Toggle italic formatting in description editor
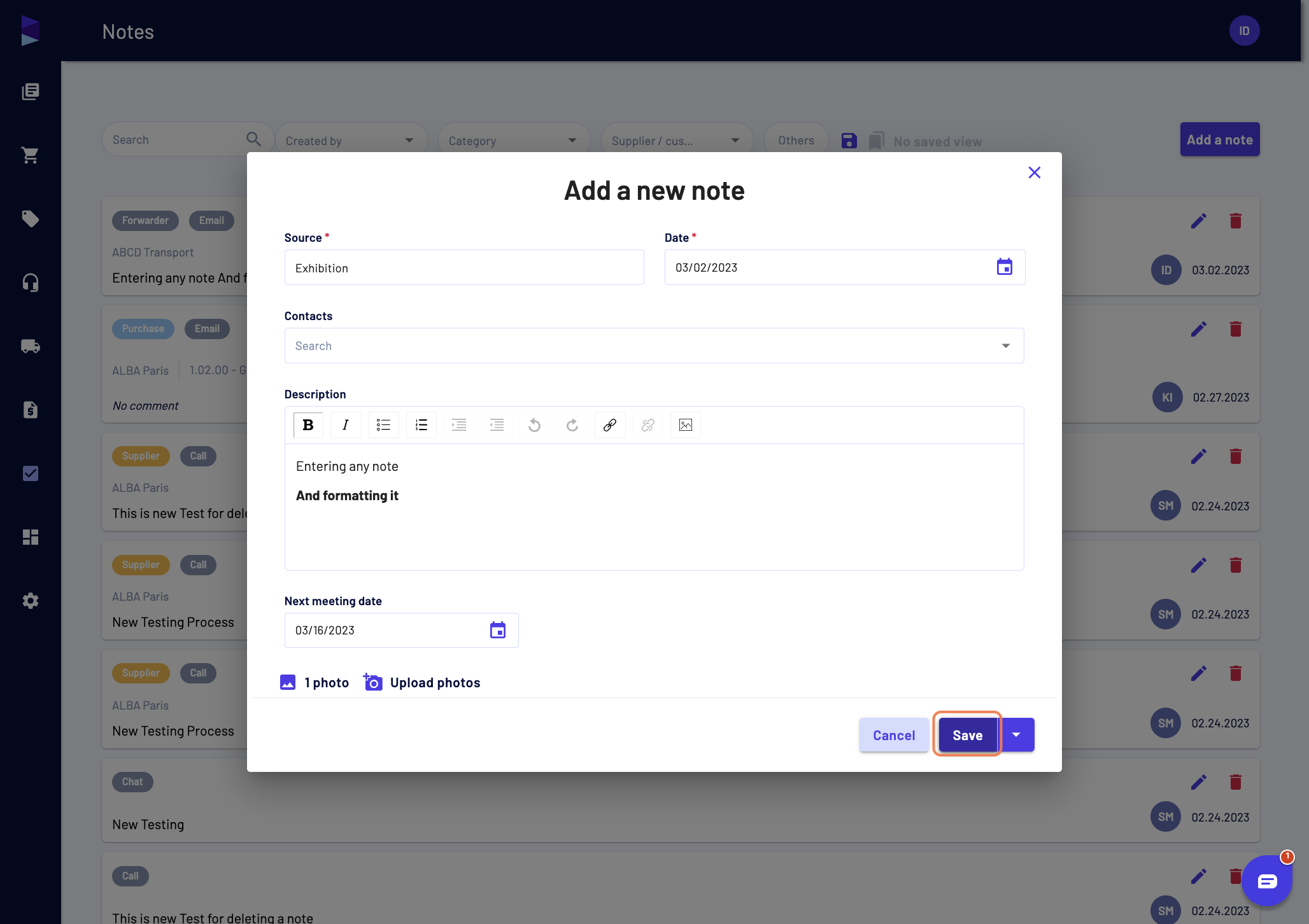Image resolution: width=1309 pixels, height=924 pixels. point(346,425)
